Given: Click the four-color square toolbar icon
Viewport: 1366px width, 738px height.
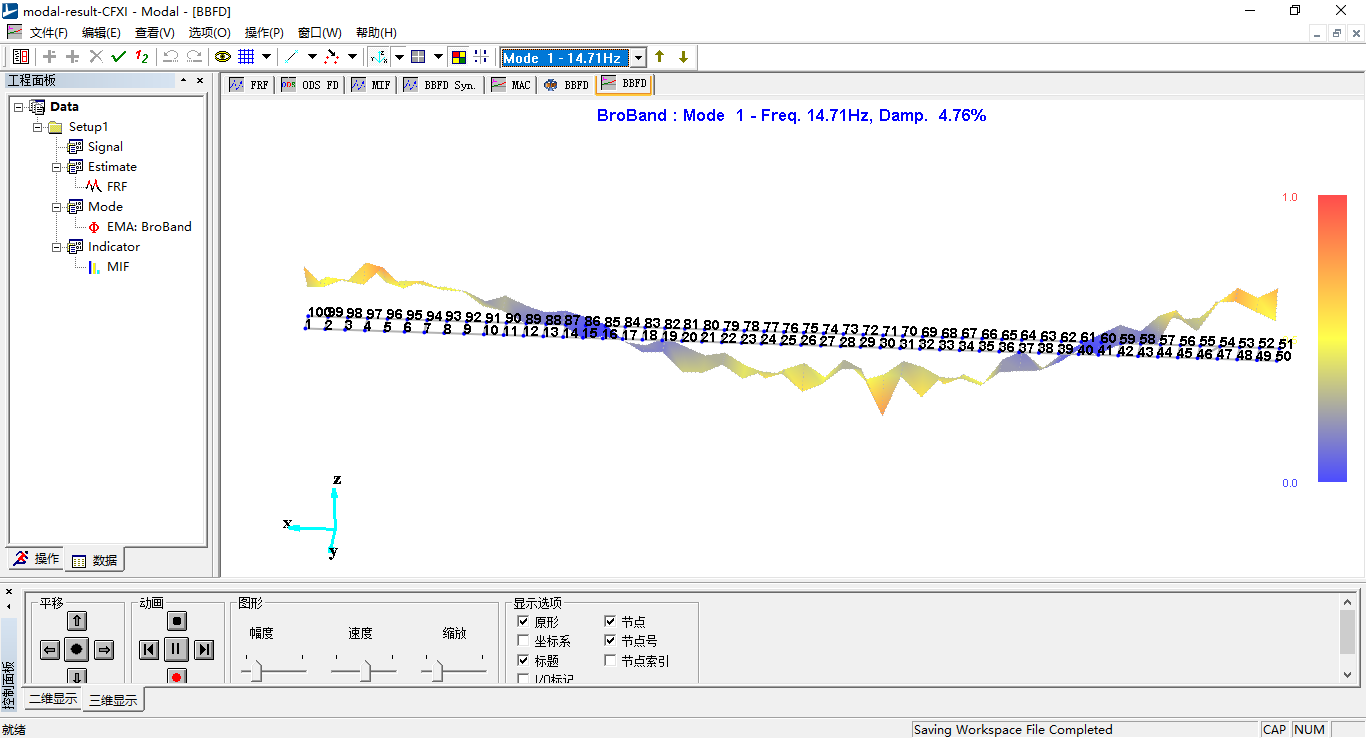Looking at the screenshot, I should coord(458,57).
